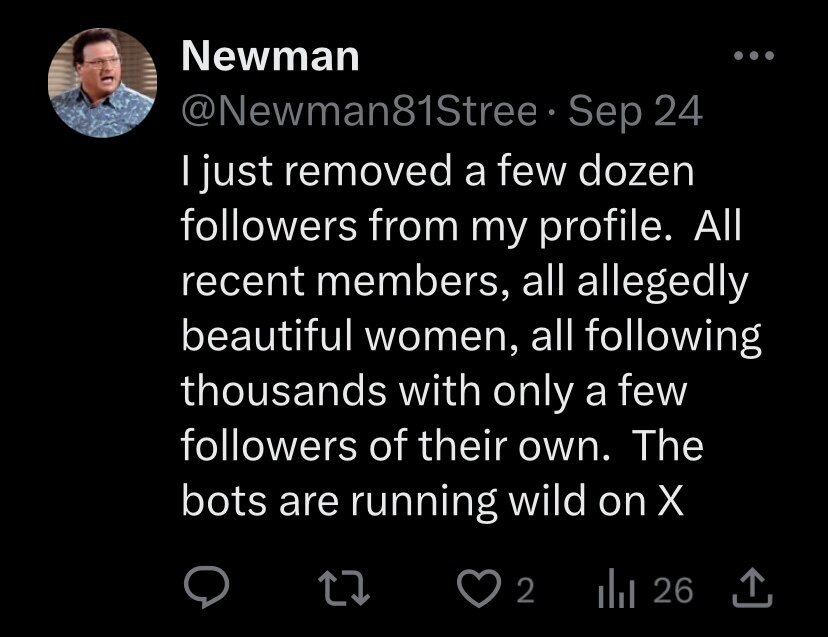Click the phrase 'beautiful women, all following'
The width and height of the screenshot is (828, 637).
click(471, 338)
